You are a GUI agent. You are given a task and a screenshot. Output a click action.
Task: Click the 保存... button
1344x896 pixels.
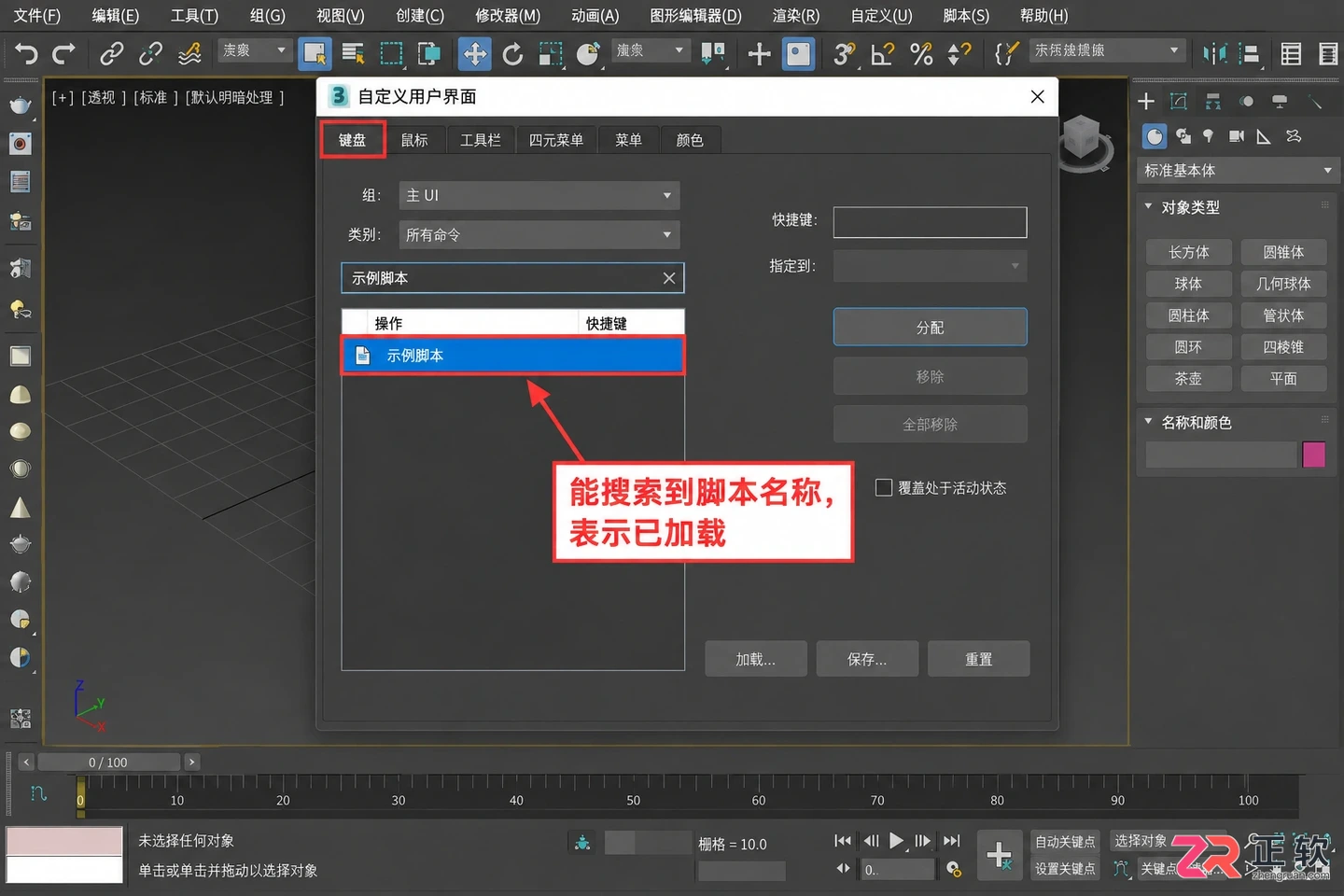point(867,659)
